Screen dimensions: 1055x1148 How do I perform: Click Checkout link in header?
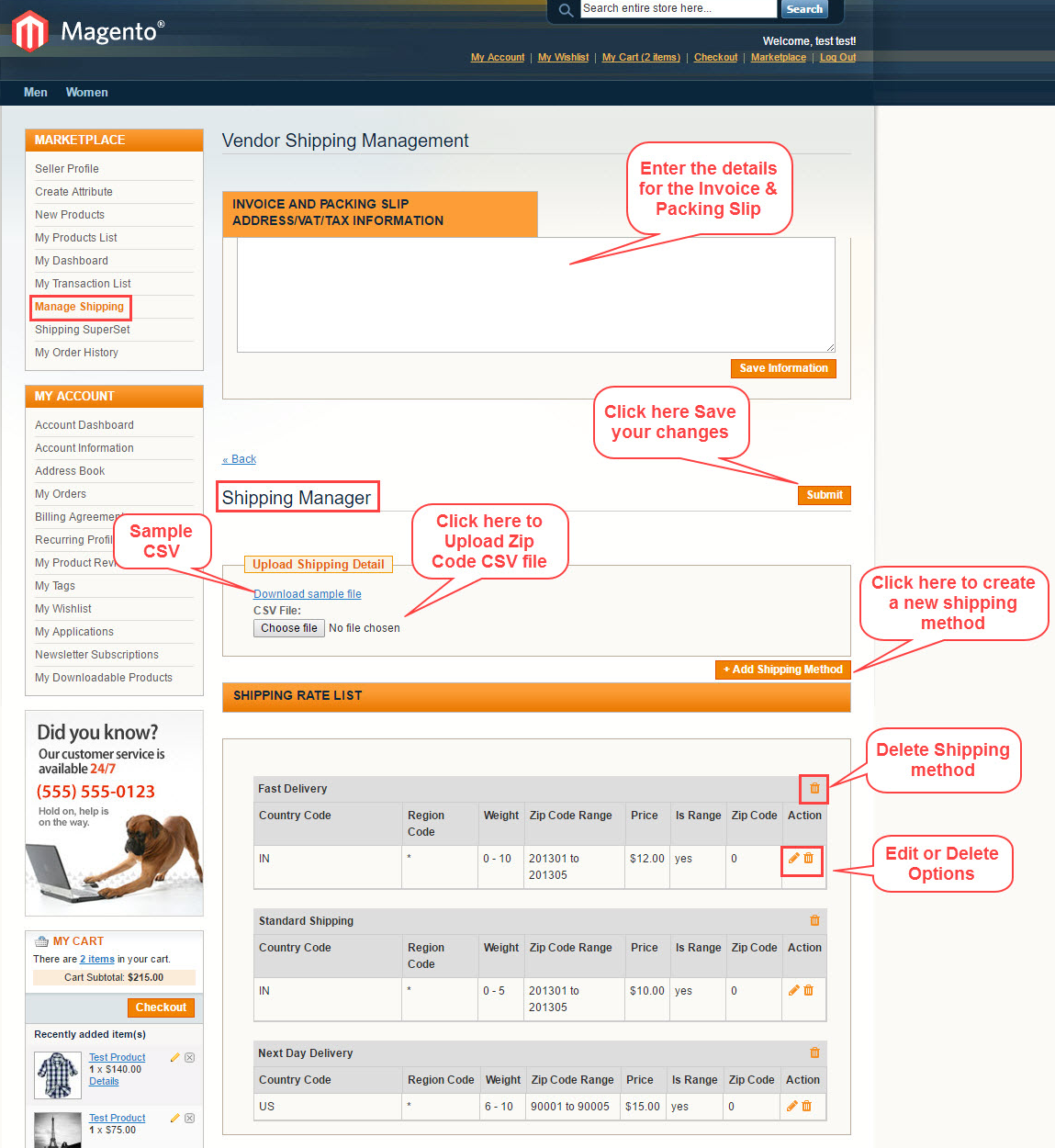[x=715, y=57]
